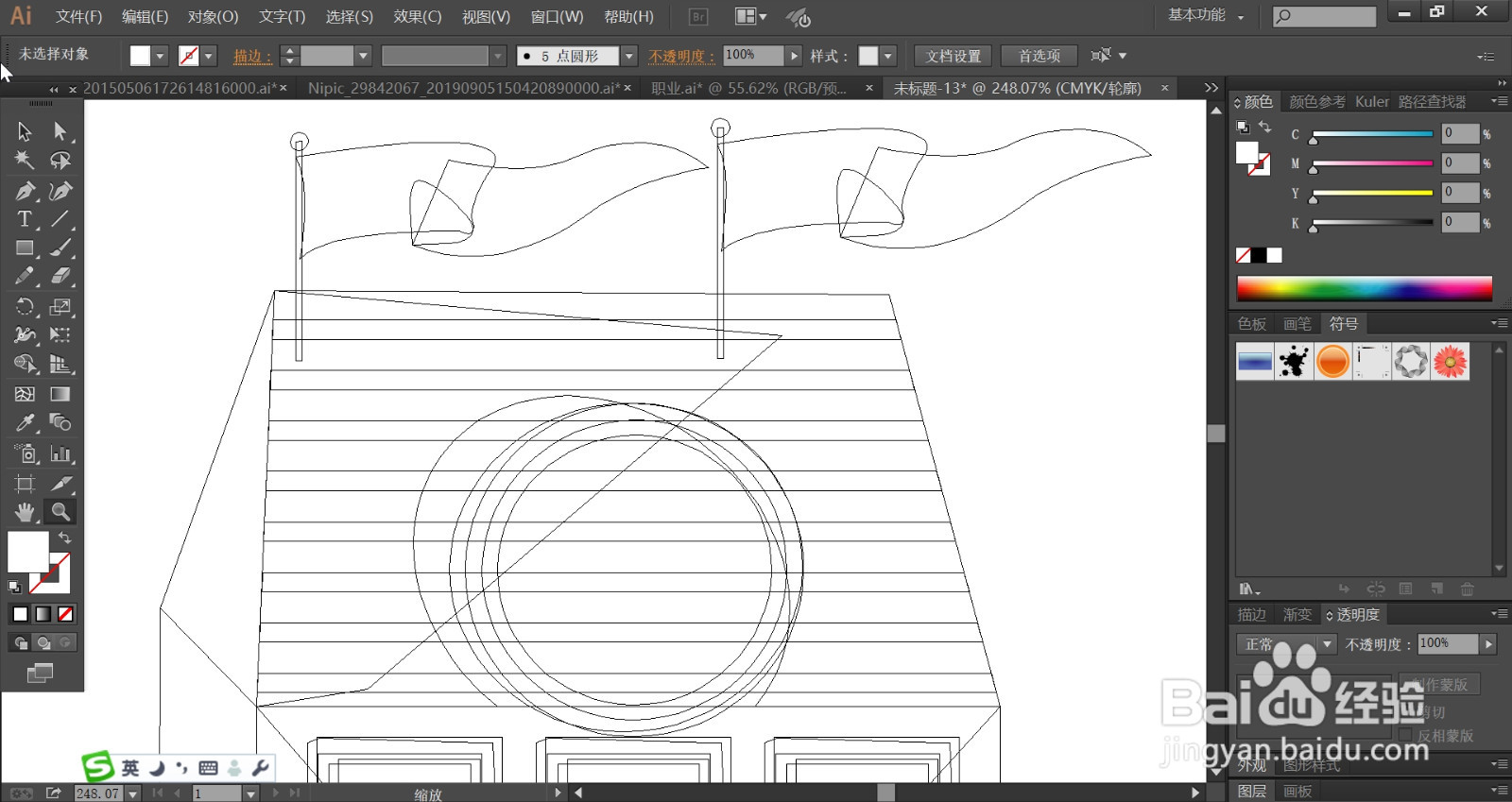Viewport: 1512px width, 802px height.
Task: Pick the Magic Wand tool
Action: (x=25, y=161)
